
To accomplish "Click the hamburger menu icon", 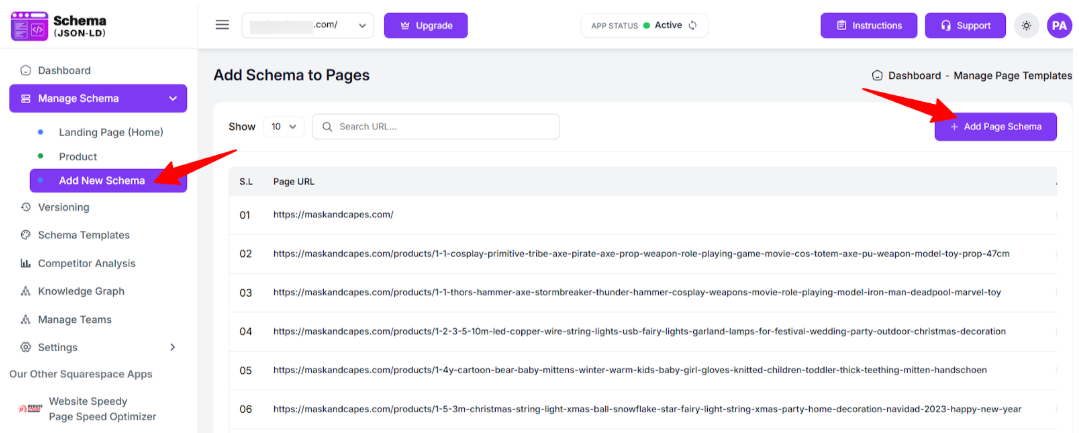I will 222,25.
